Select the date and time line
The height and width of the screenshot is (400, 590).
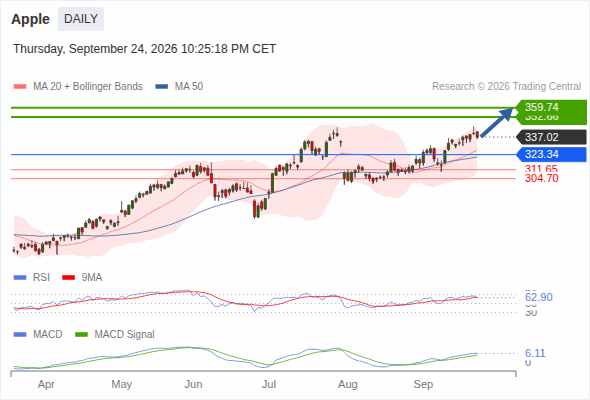(x=144, y=49)
